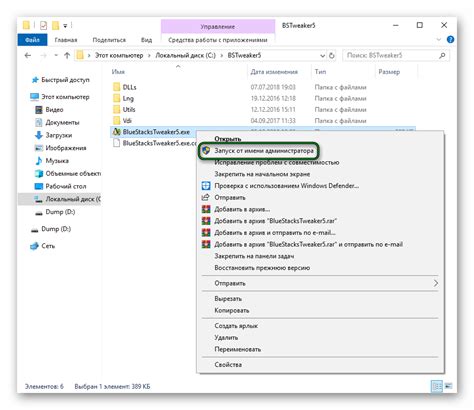Viewport: 474px width, 410px height.
Task: Click the Управление contextual tab header
Action: pos(218,26)
